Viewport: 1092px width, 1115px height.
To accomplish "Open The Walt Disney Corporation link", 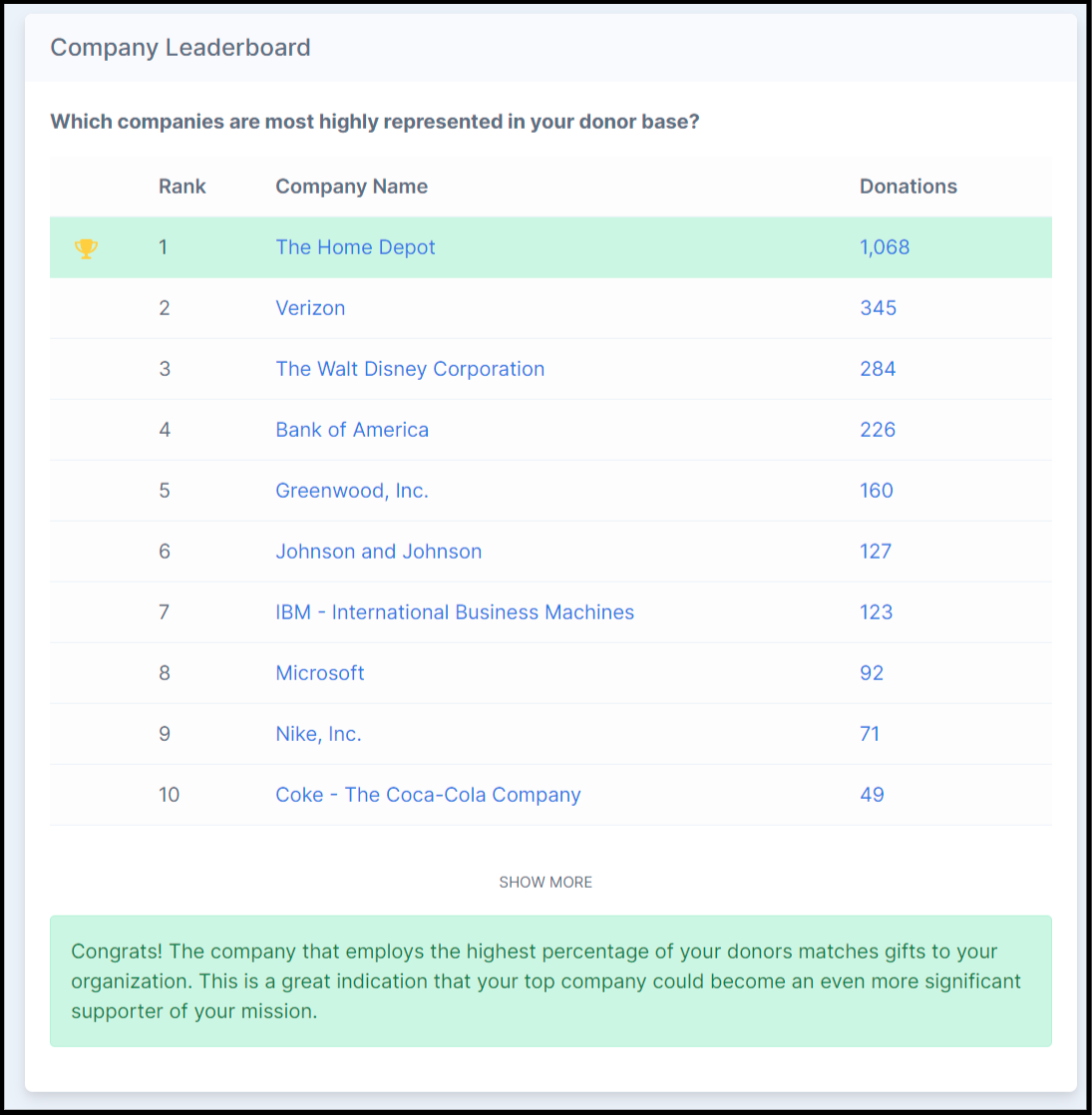I will (x=410, y=369).
